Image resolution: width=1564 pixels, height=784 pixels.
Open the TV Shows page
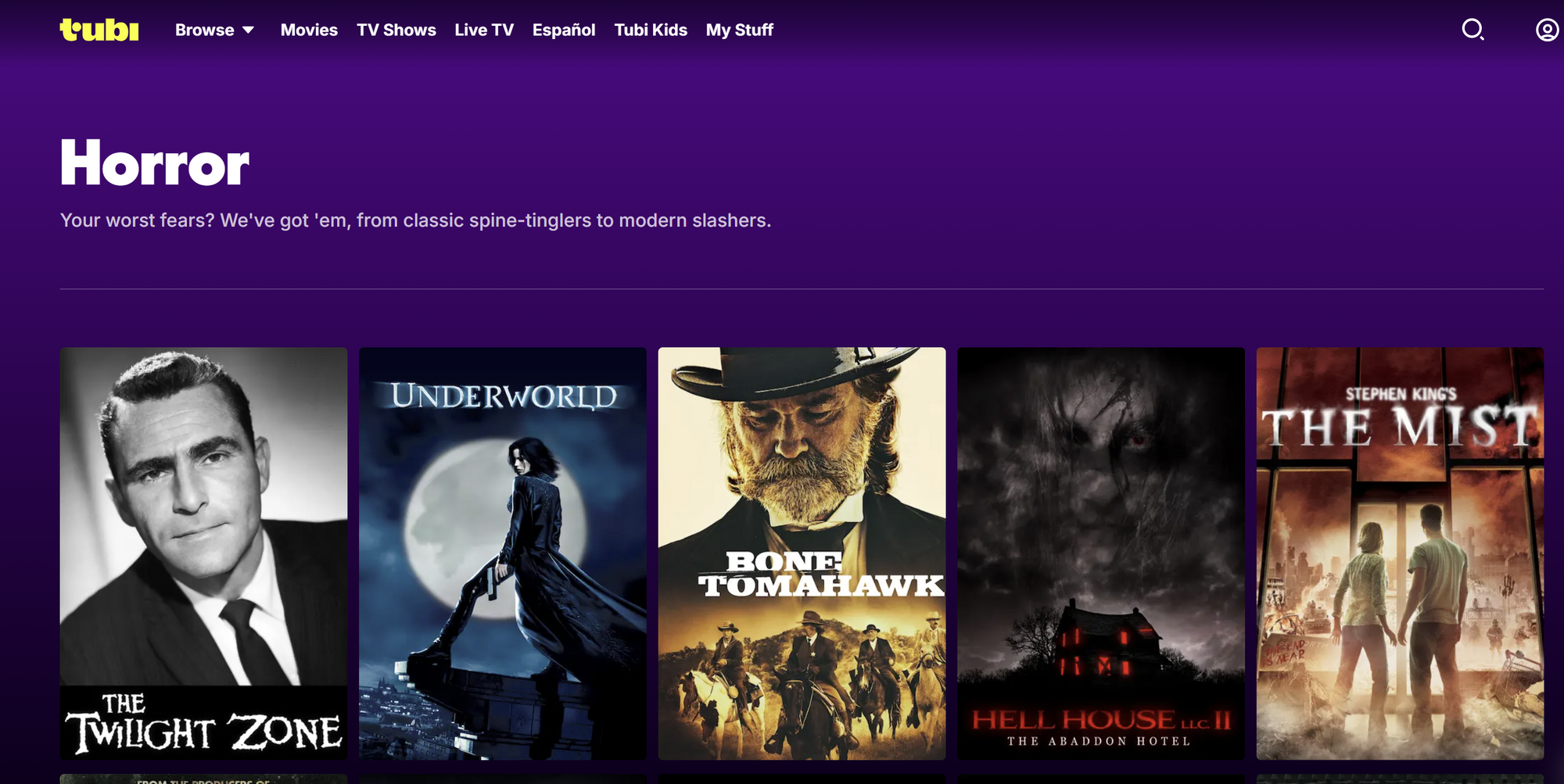tap(396, 30)
